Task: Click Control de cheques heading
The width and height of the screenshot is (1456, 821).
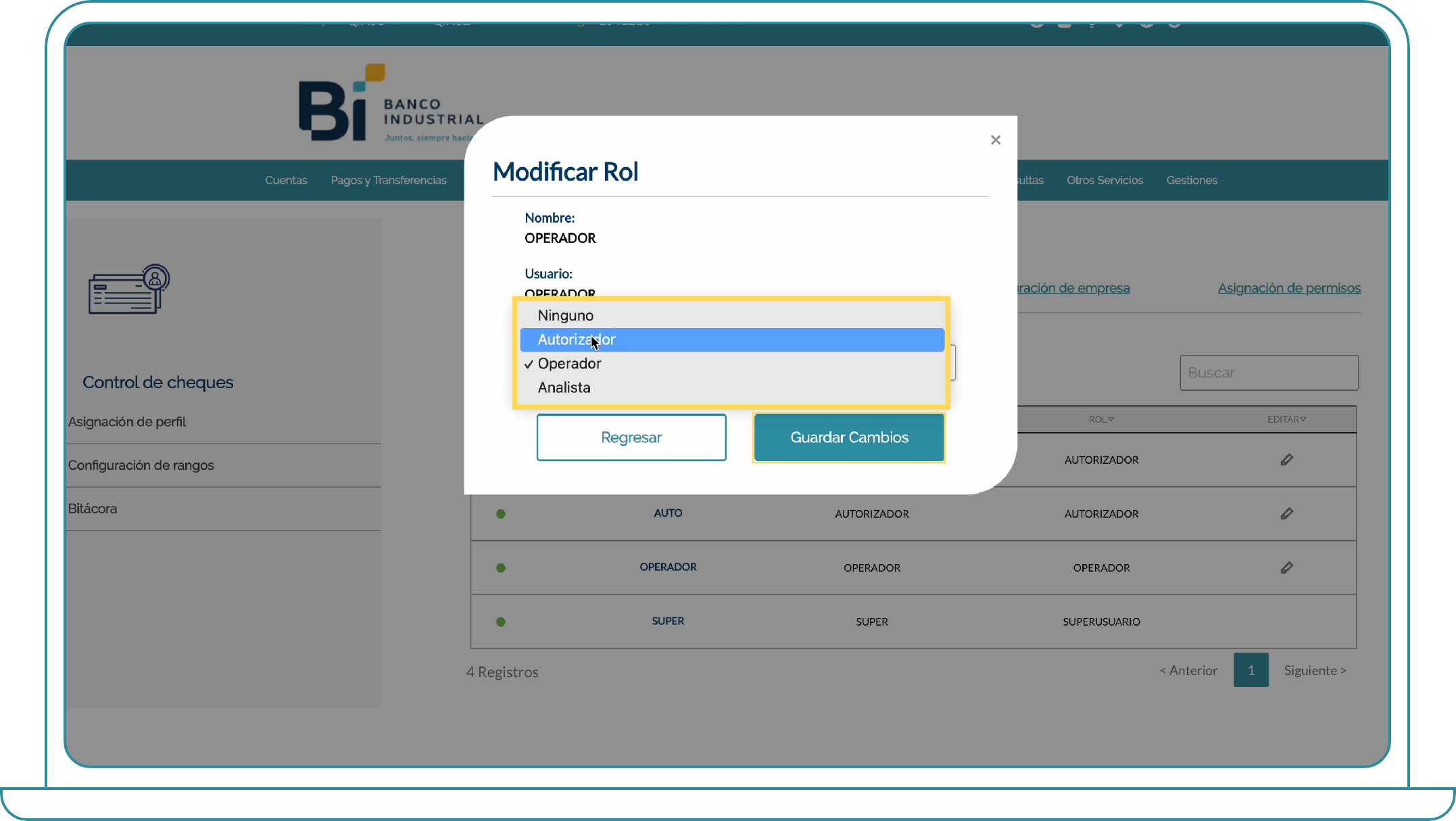Action: [x=157, y=382]
